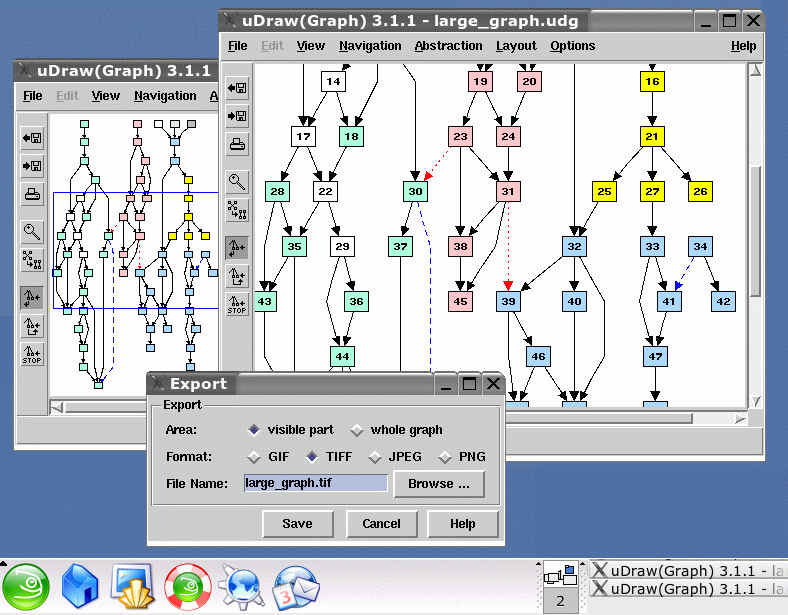788x615 pixels.
Task: Click the scroll up arrow in front window
Action: [x=755, y=70]
